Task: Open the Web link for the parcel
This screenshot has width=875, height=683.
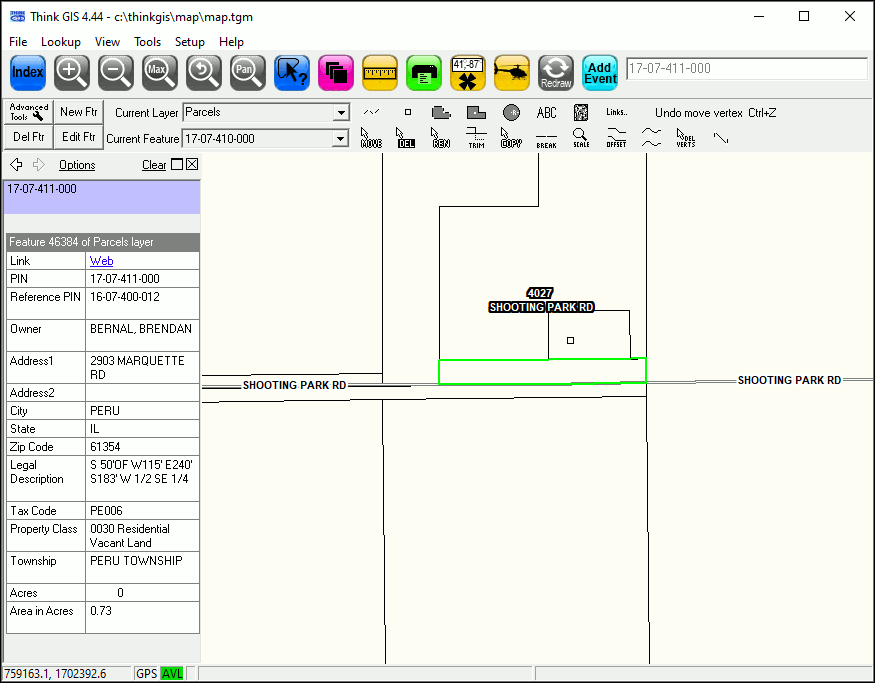Action: click(x=101, y=261)
